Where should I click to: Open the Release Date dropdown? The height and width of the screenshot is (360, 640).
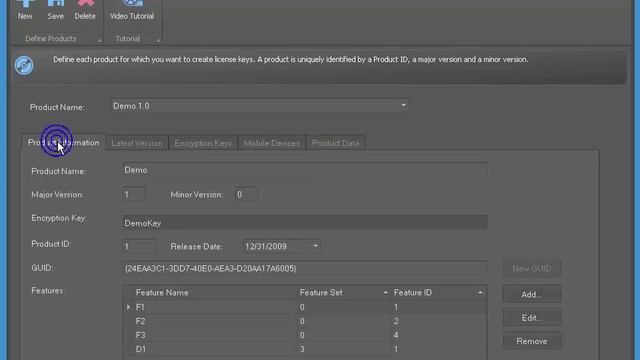(x=316, y=246)
